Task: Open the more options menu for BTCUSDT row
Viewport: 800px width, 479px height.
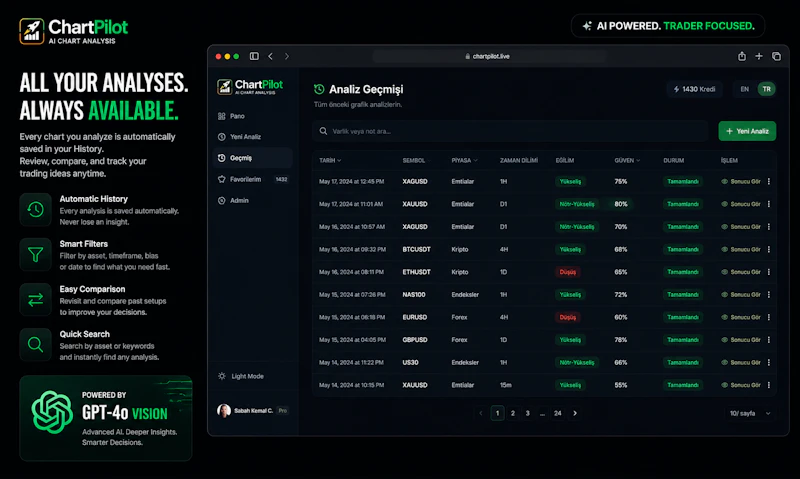Action: pos(769,249)
